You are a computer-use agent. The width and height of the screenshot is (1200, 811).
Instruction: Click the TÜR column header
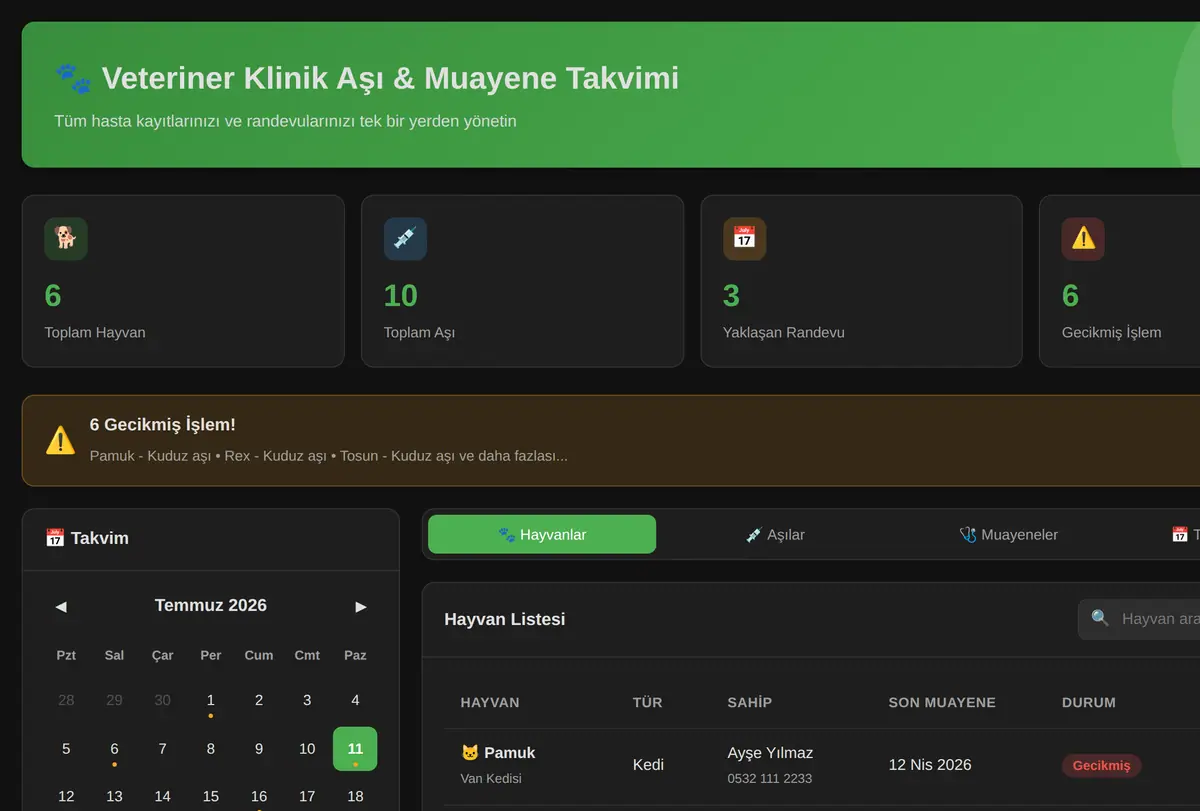[648, 703]
